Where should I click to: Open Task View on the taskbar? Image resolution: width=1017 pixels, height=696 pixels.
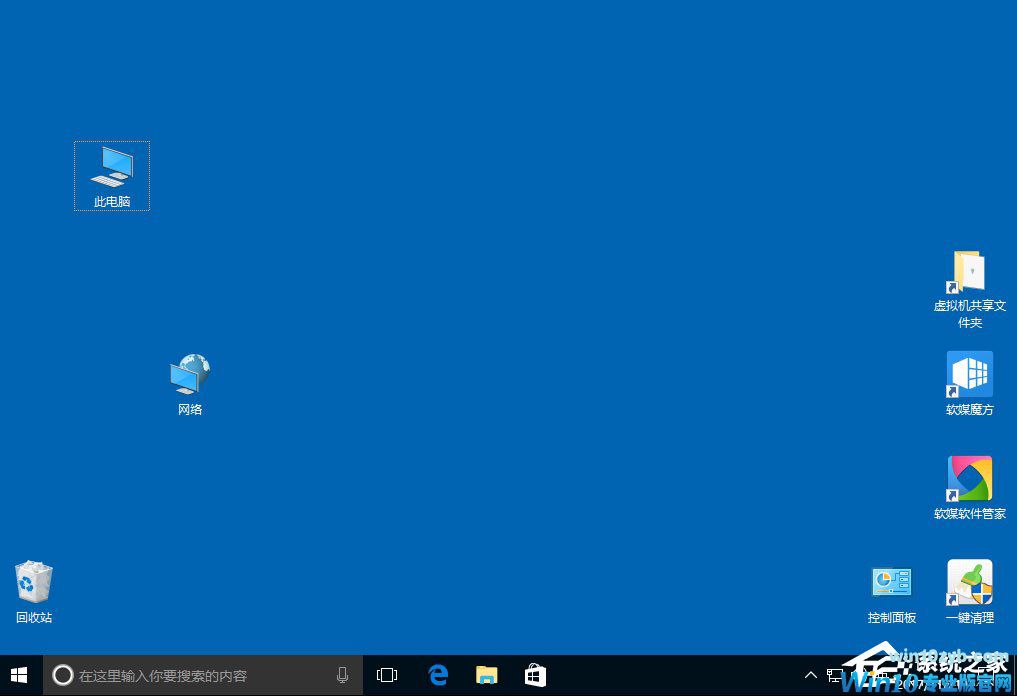tap(386, 675)
